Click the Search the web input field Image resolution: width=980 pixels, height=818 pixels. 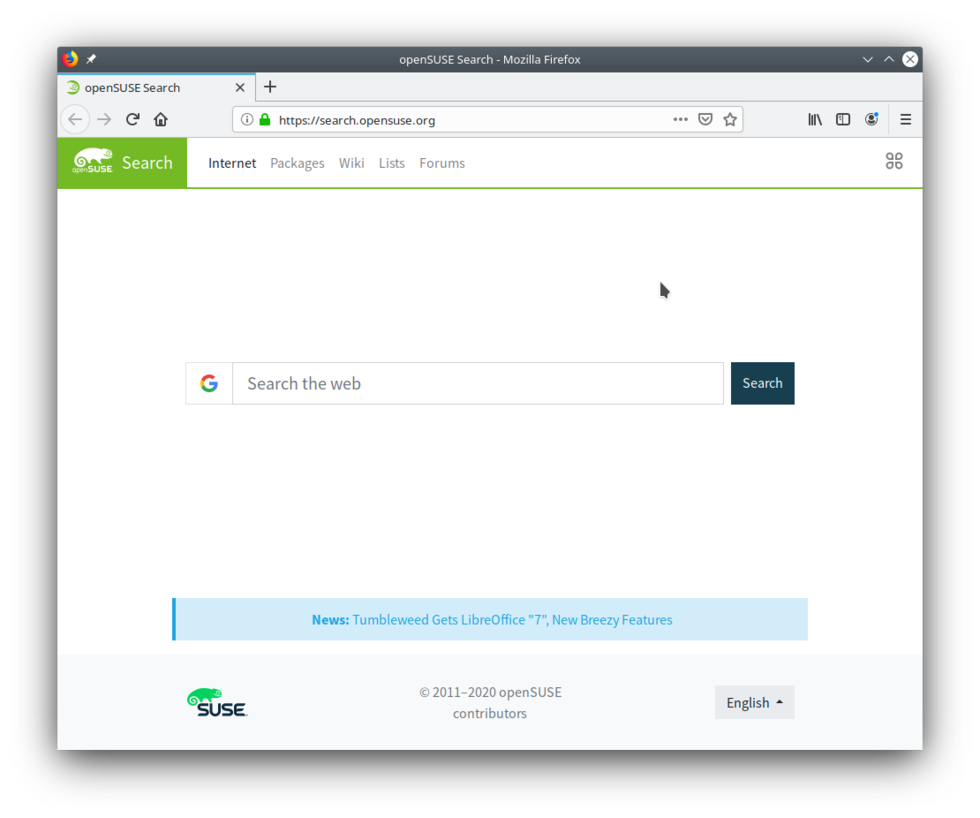pos(477,383)
